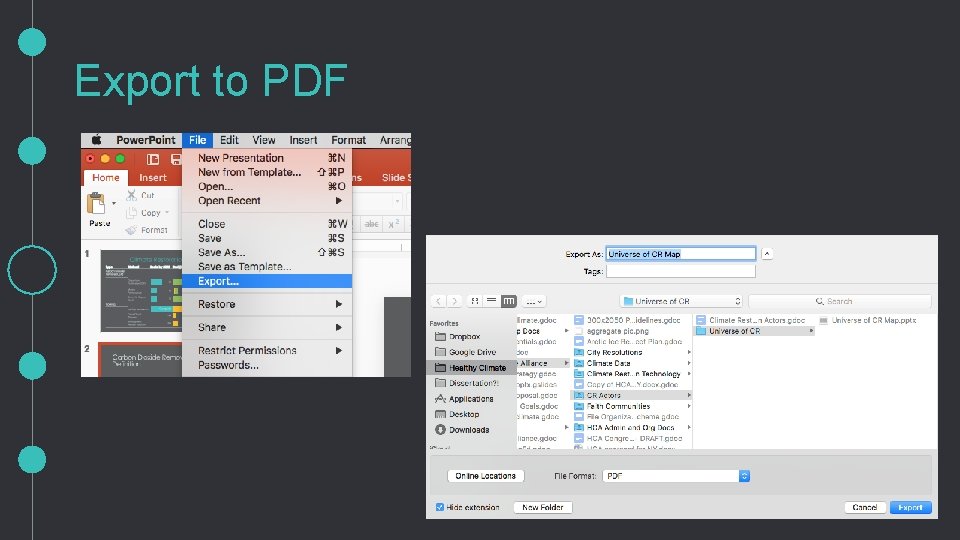Click the Cancel button
960x540 pixels.
point(864,507)
